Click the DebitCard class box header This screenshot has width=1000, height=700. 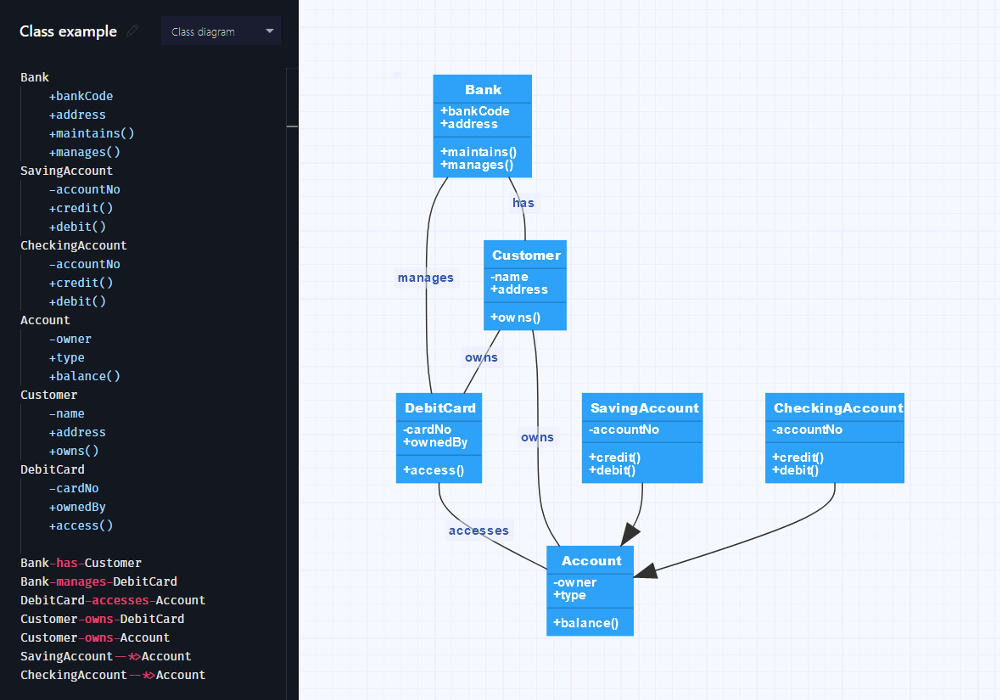click(x=439, y=408)
